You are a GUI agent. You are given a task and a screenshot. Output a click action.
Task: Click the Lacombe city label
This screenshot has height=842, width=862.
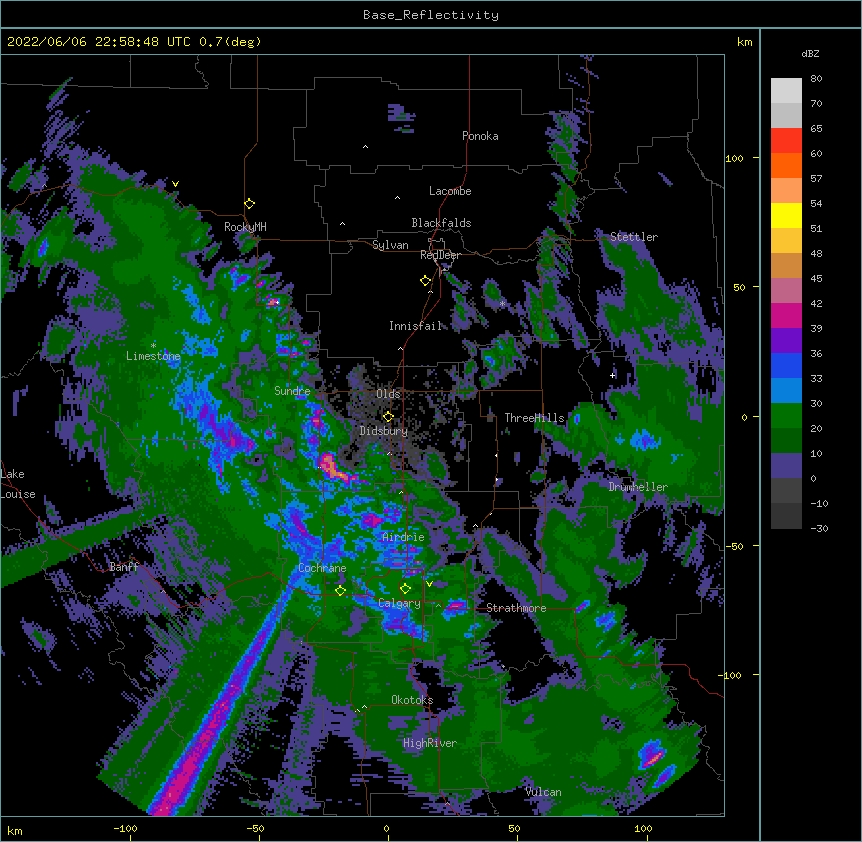click(x=450, y=191)
